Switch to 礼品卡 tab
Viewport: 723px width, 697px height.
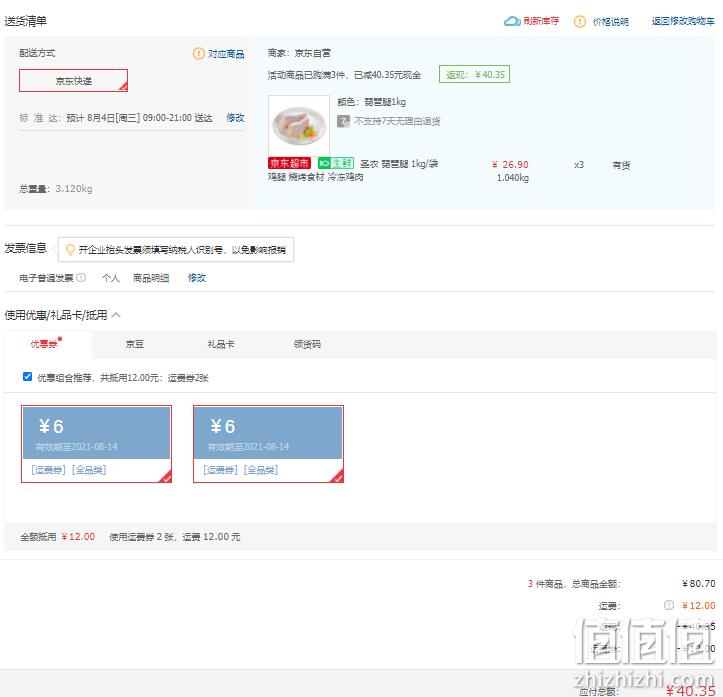(221, 344)
